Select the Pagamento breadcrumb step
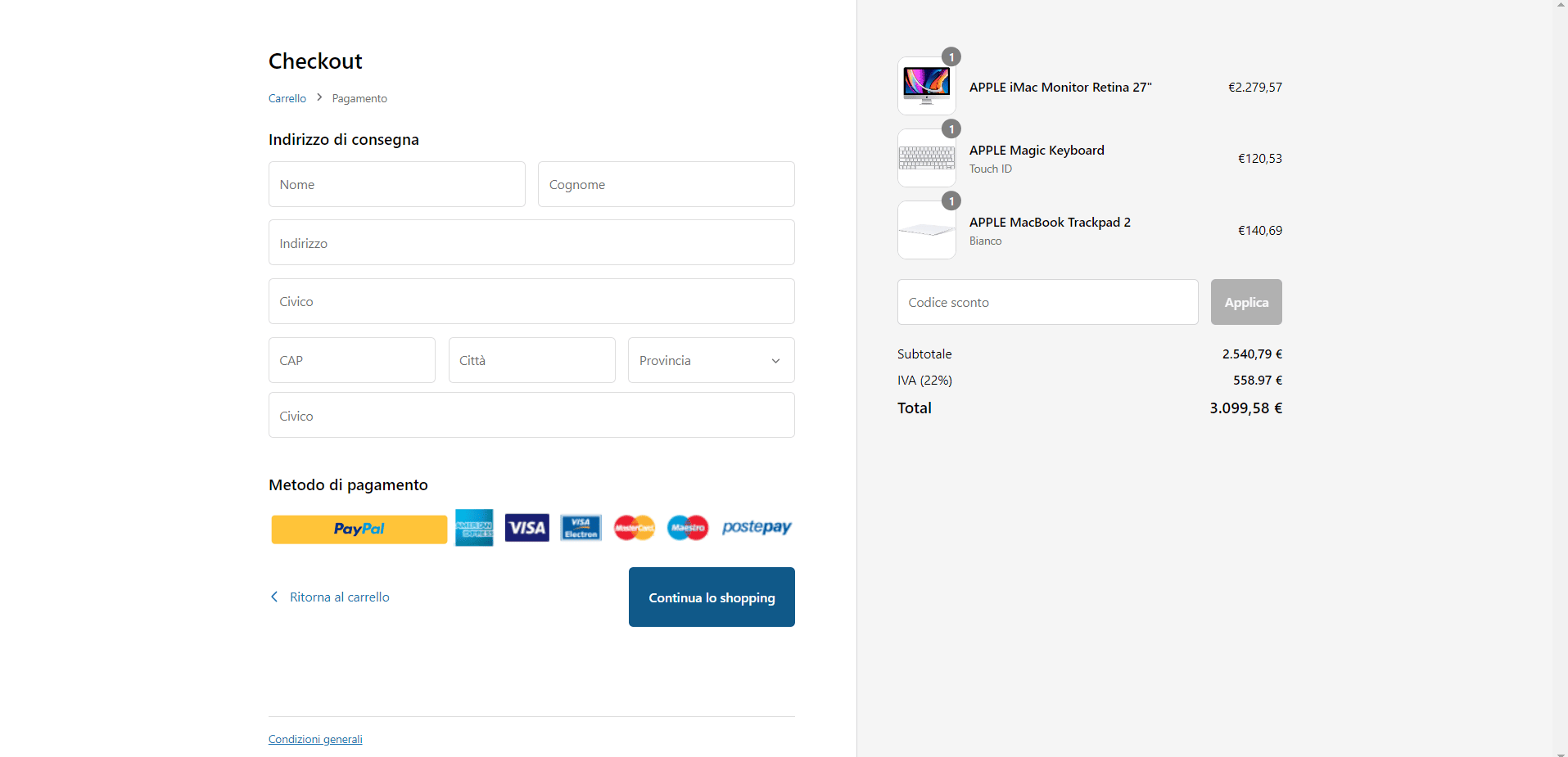Screen dimensions: 1568x757 click(x=359, y=98)
